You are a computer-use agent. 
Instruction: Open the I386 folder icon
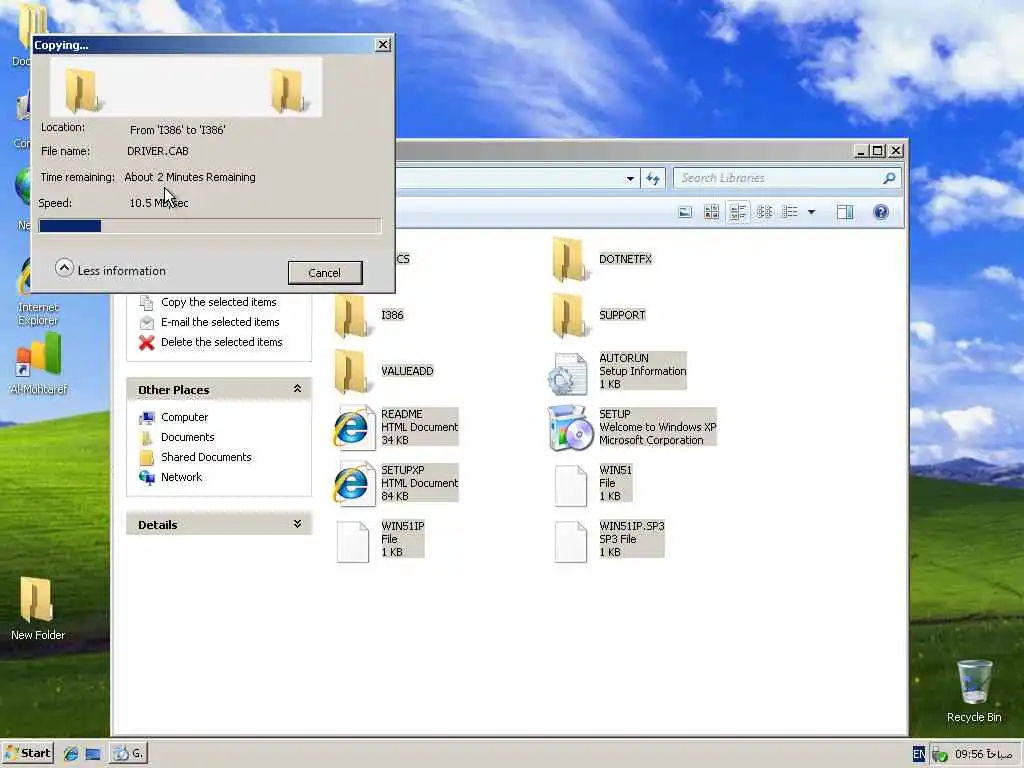pyautogui.click(x=353, y=315)
